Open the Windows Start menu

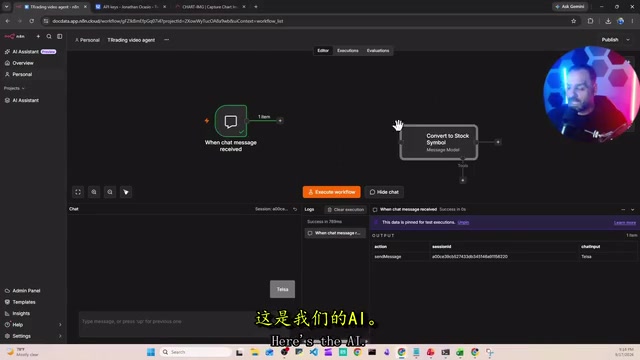(151, 352)
